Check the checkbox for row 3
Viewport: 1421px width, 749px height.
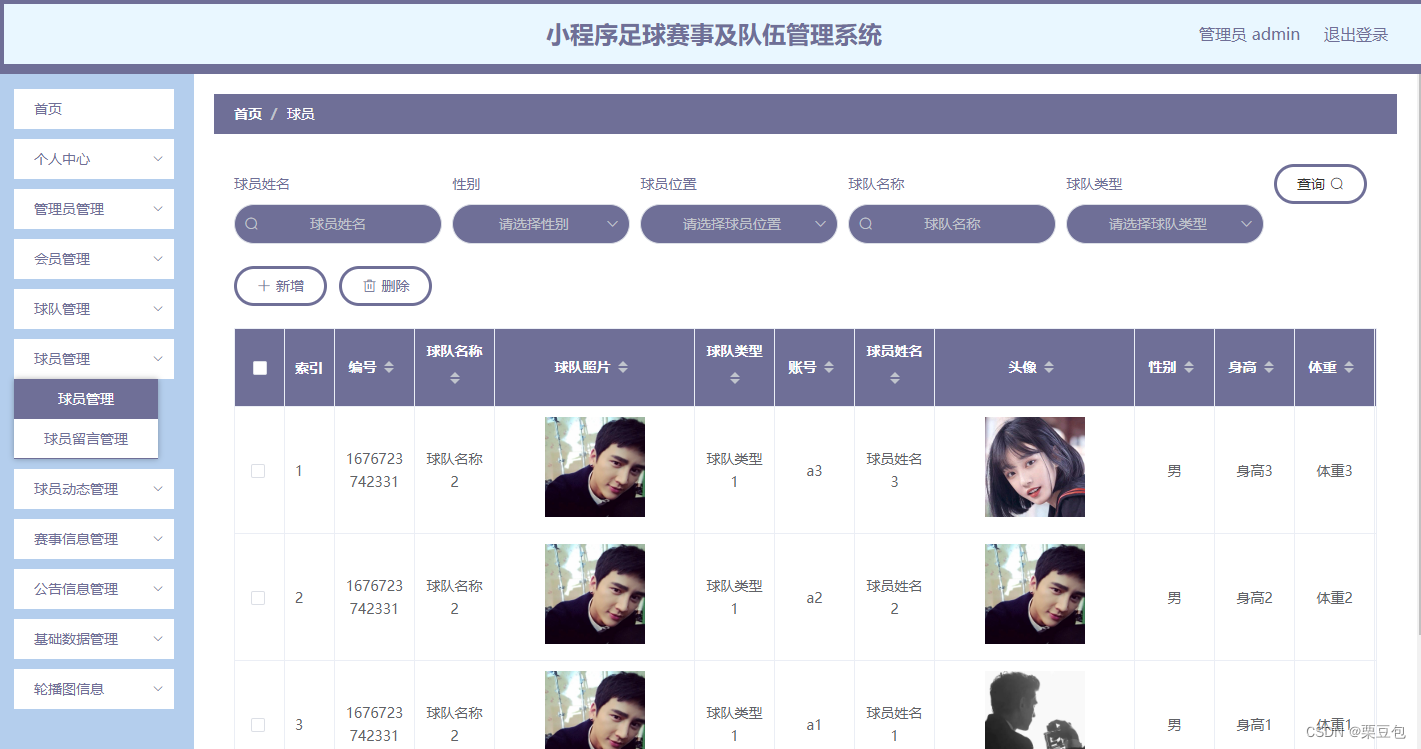point(258,725)
